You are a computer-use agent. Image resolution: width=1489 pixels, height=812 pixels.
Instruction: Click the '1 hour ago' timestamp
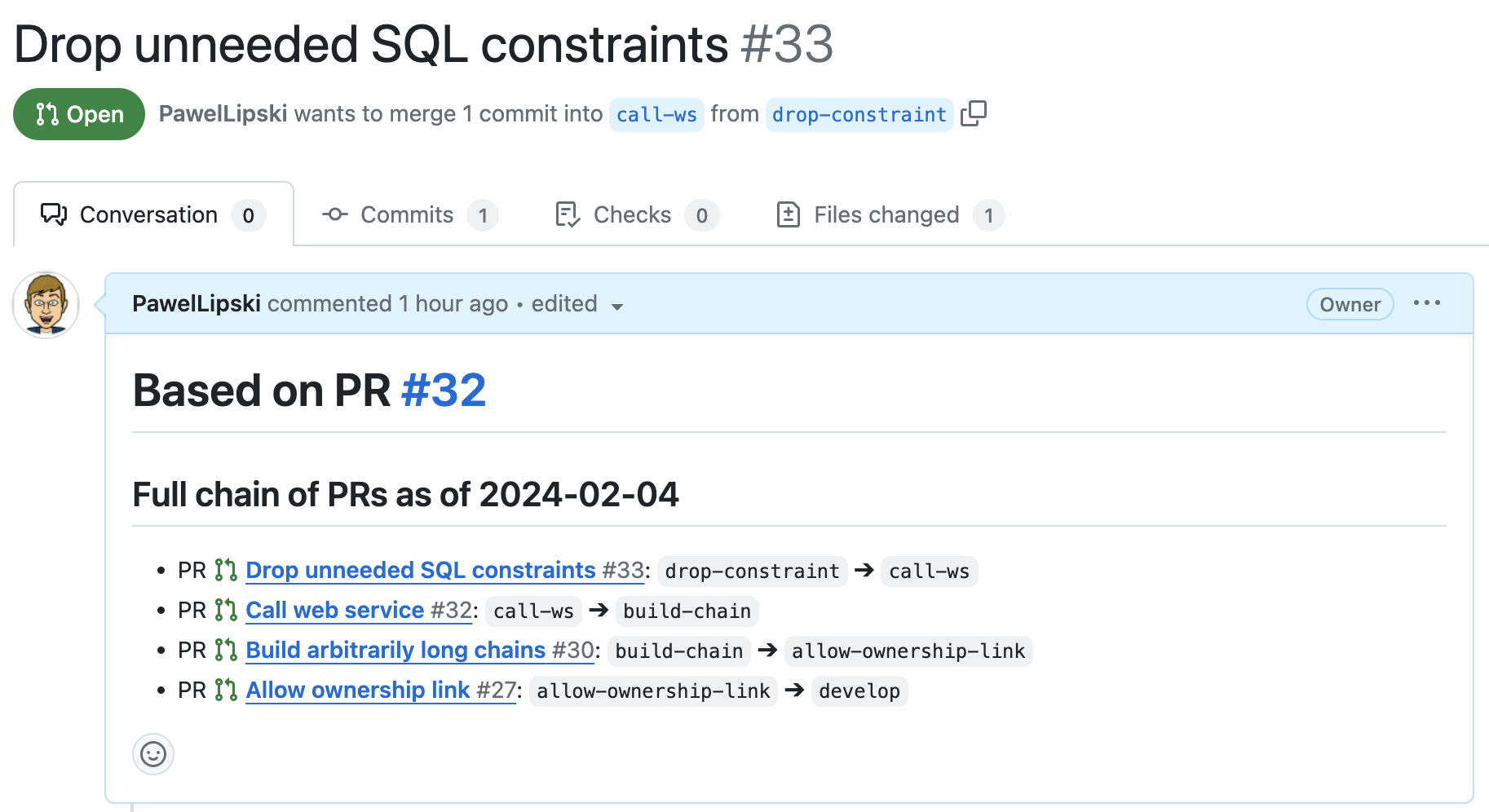[453, 303]
